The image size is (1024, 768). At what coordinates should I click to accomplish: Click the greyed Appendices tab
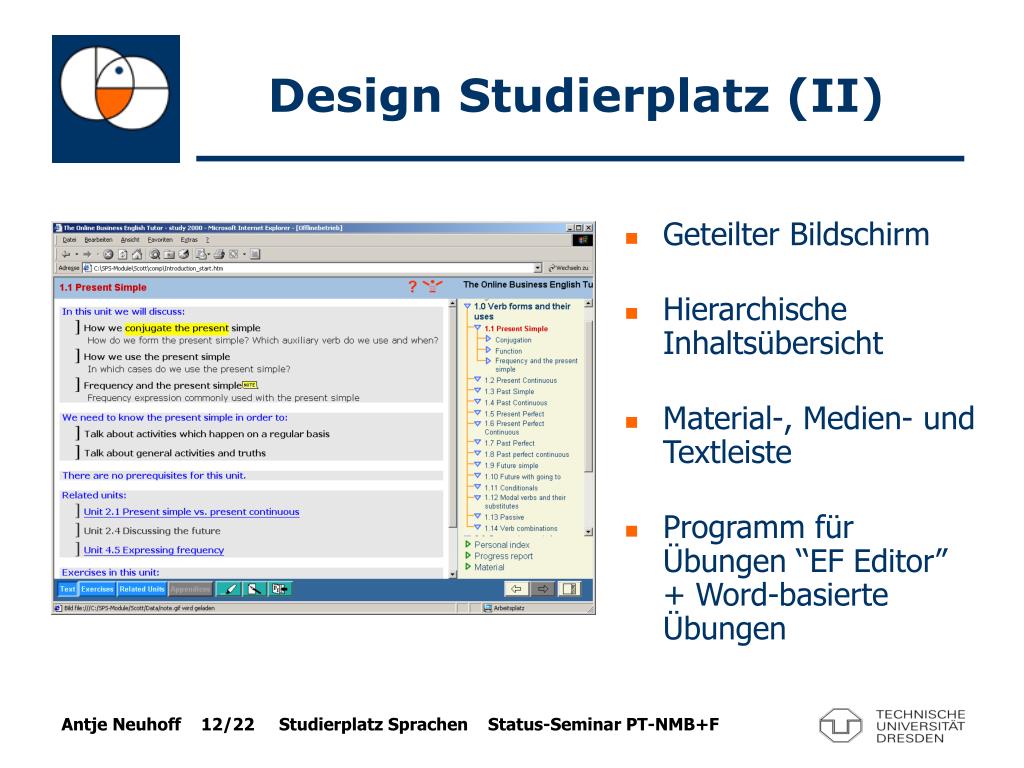(x=190, y=589)
